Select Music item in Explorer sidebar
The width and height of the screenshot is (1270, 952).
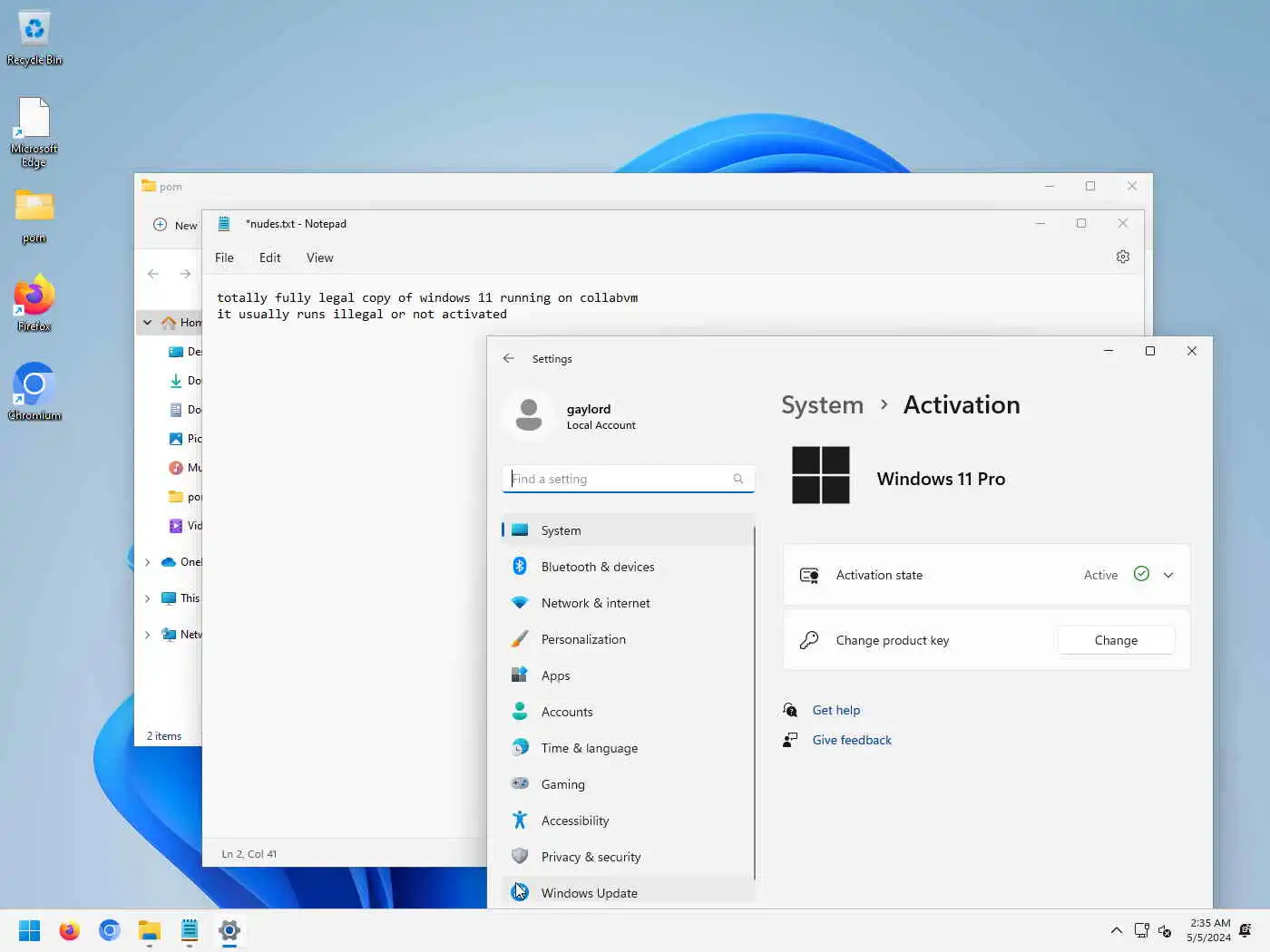[x=184, y=468]
